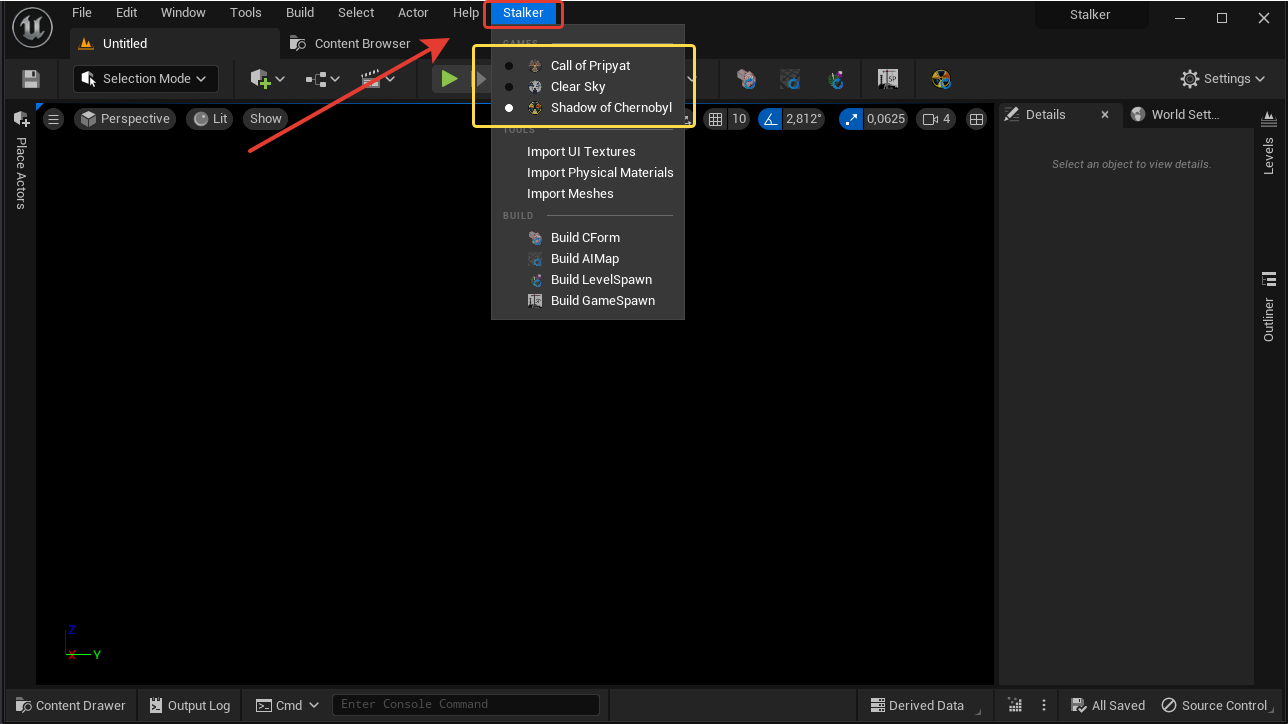
Task: Click the Build LevelSpawn entry in the Stalker menu
Action: pos(588,280)
